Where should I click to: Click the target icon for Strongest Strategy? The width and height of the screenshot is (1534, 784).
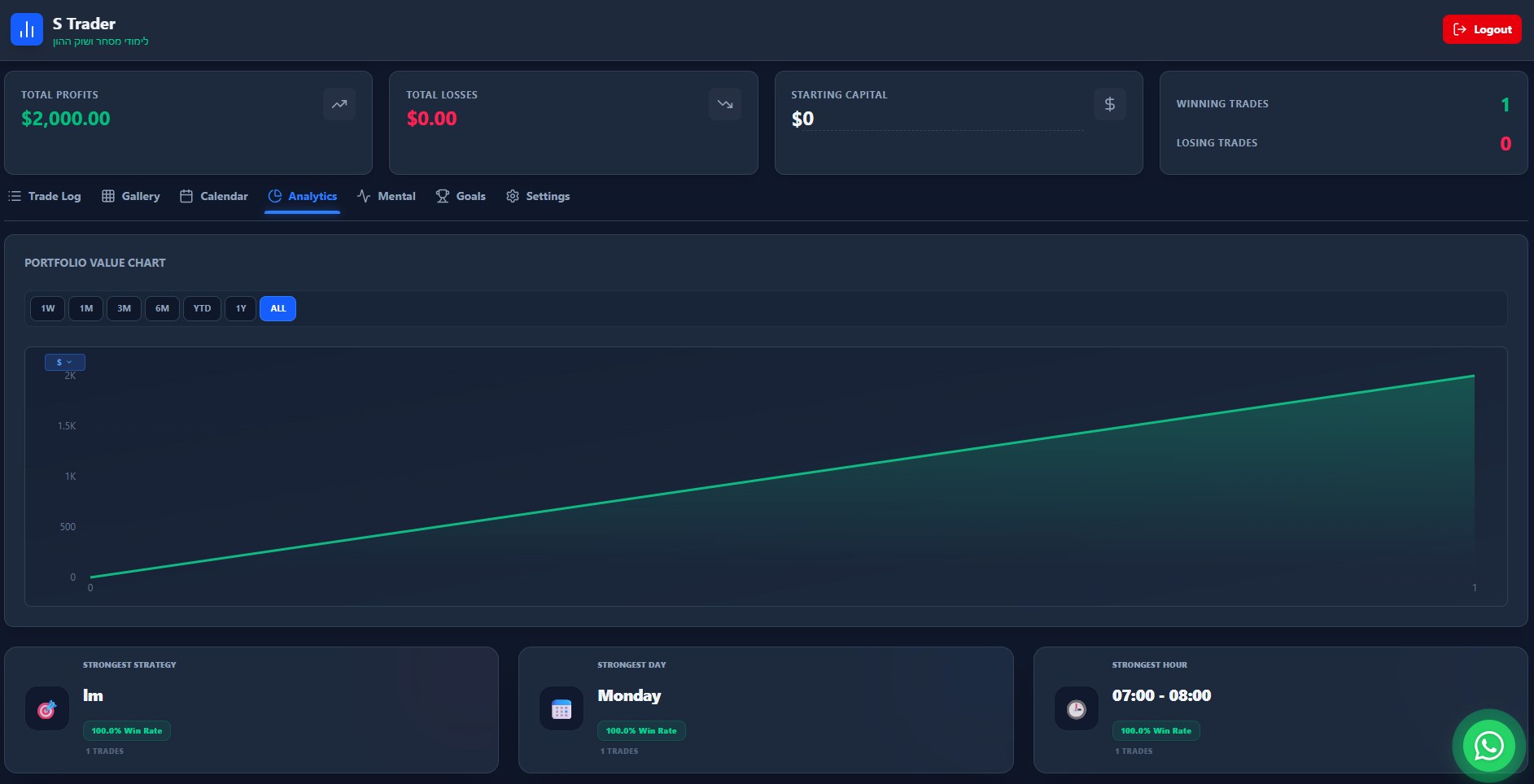click(x=47, y=709)
